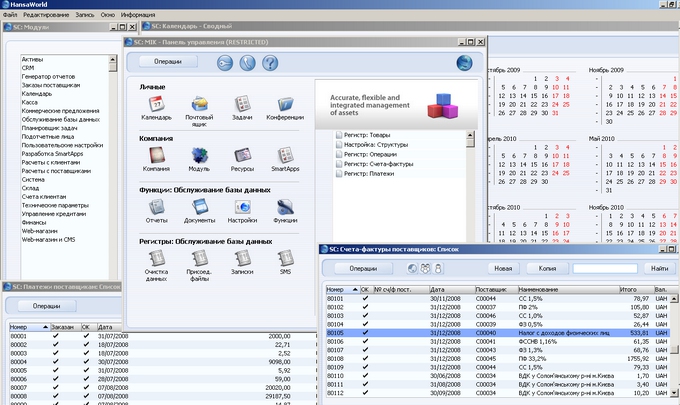Click the Новая button in invoices window
This screenshot has width=680, height=405.
(502, 268)
